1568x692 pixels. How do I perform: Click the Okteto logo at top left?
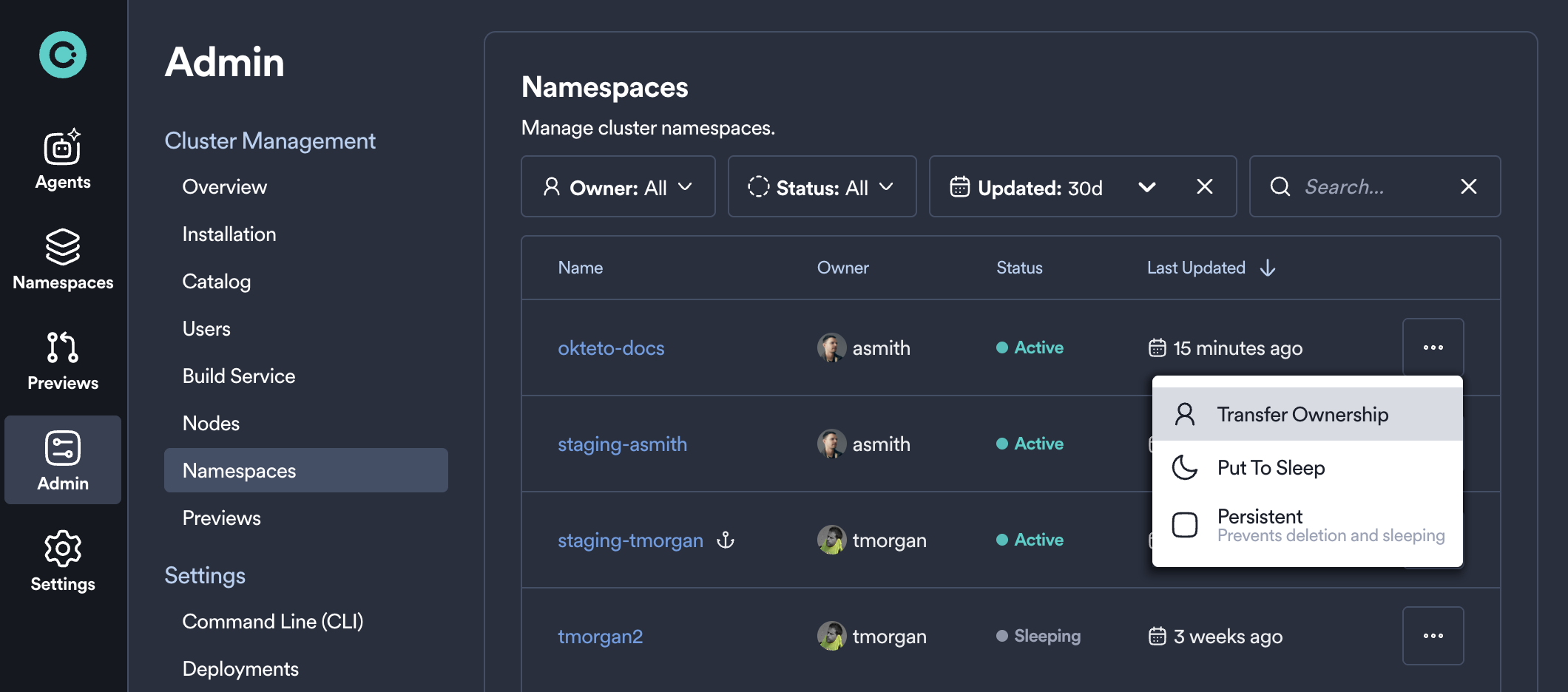tap(63, 53)
